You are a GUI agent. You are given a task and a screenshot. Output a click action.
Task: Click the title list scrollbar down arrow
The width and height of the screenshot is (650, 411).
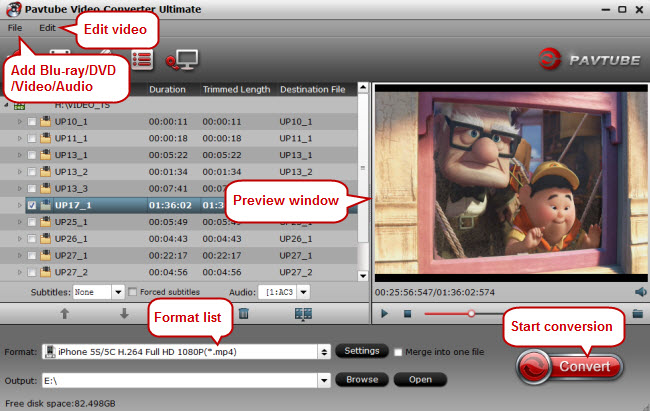(x=363, y=276)
